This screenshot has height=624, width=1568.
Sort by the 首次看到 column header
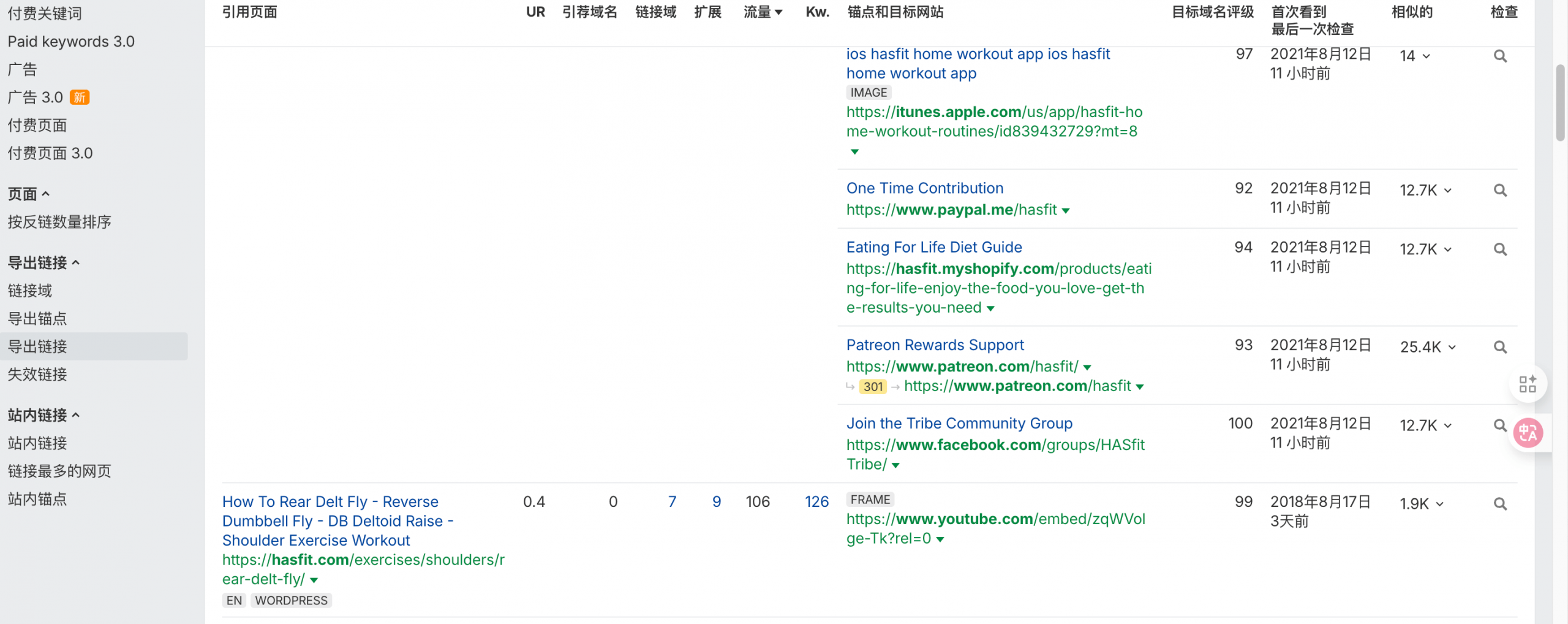point(1298,12)
